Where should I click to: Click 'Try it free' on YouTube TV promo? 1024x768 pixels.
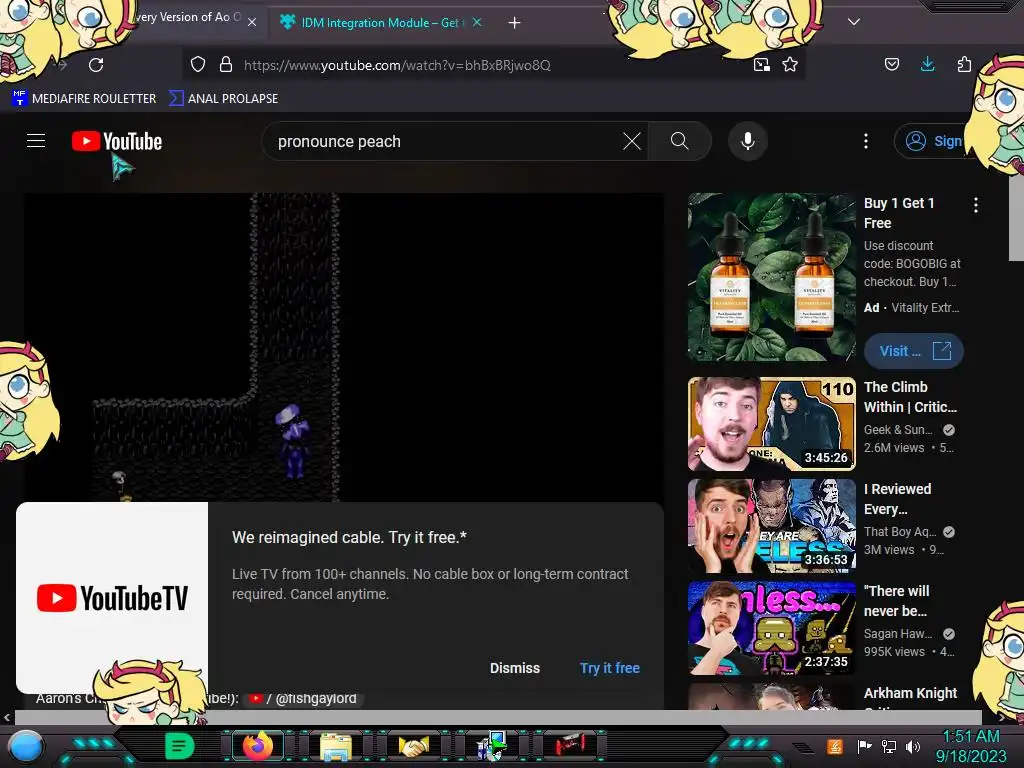[609, 668]
